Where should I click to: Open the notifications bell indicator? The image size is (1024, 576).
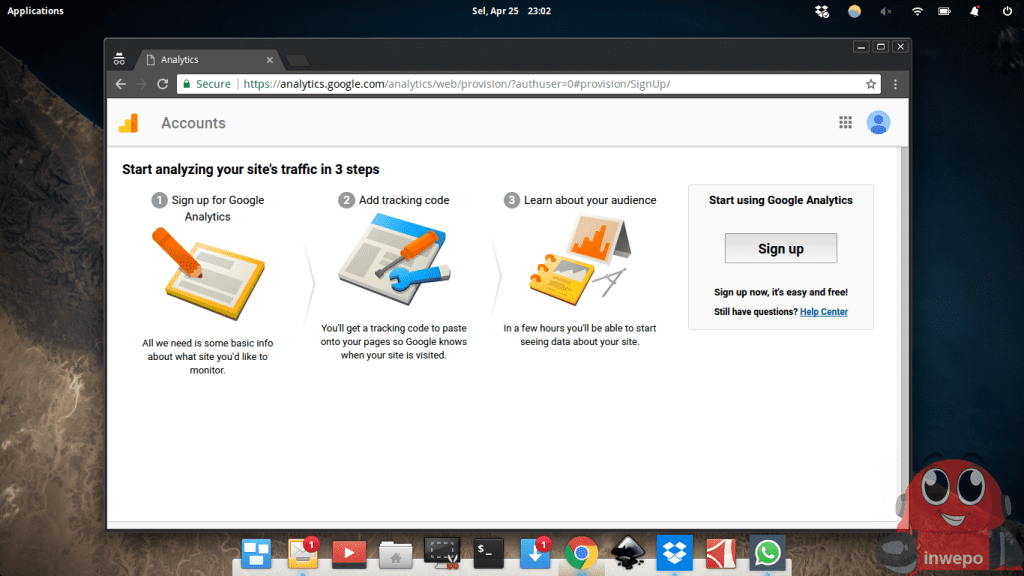[x=974, y=11]
